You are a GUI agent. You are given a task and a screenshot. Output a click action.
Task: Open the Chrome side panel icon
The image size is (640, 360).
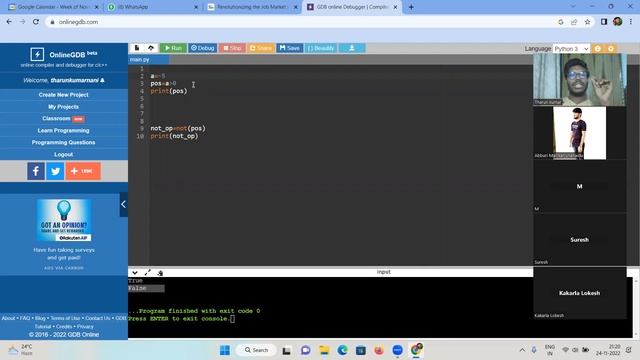tap(604, 22)
